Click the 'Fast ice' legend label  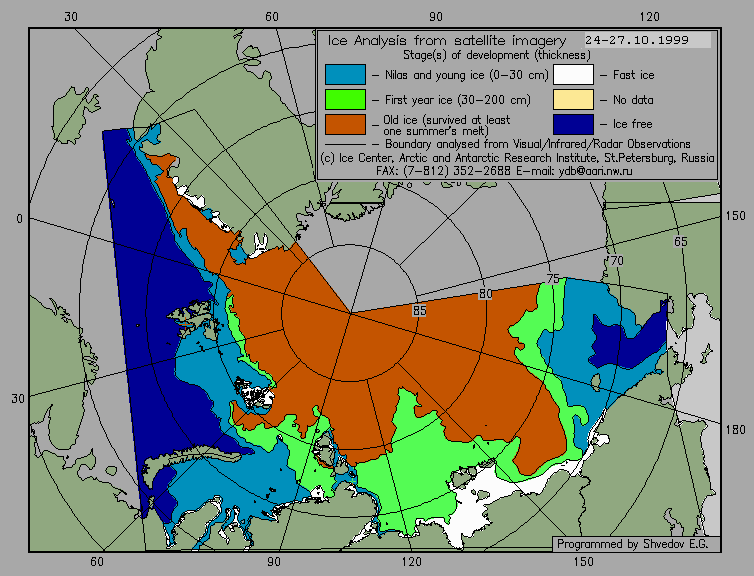point(633,75)
